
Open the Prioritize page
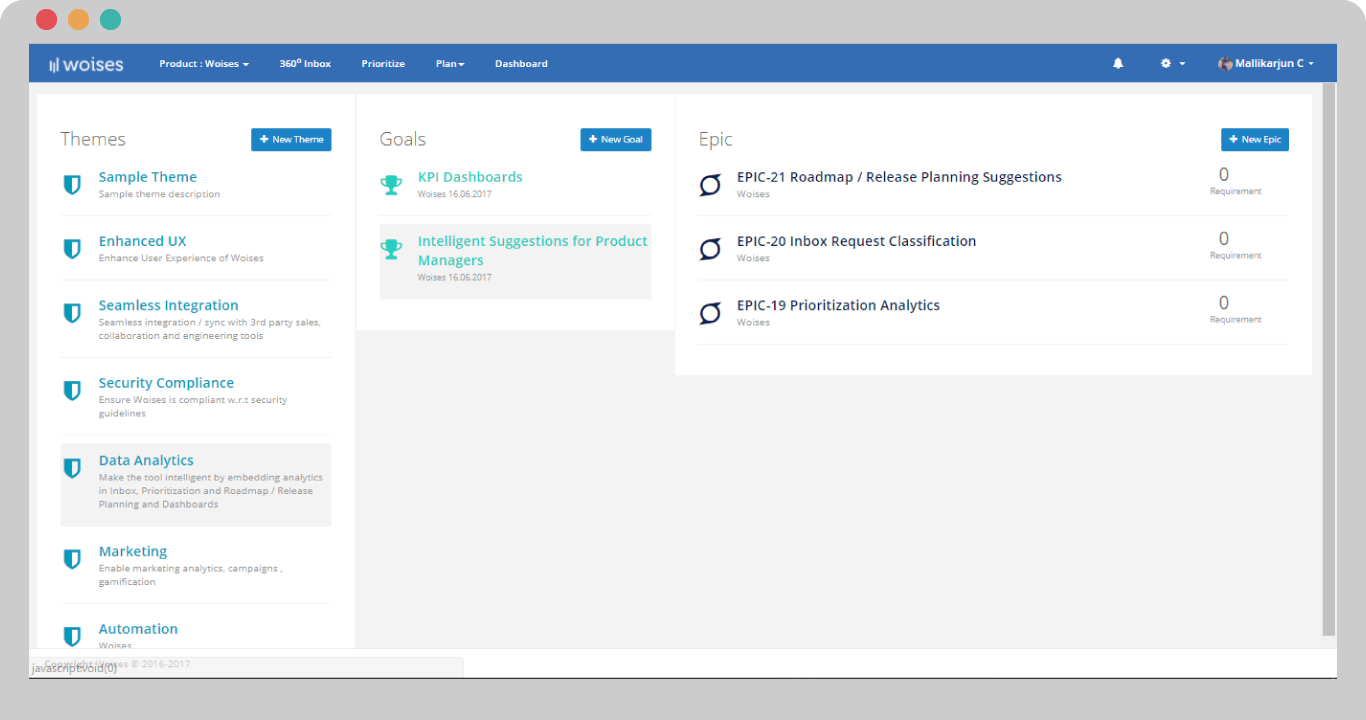point(383,63)
